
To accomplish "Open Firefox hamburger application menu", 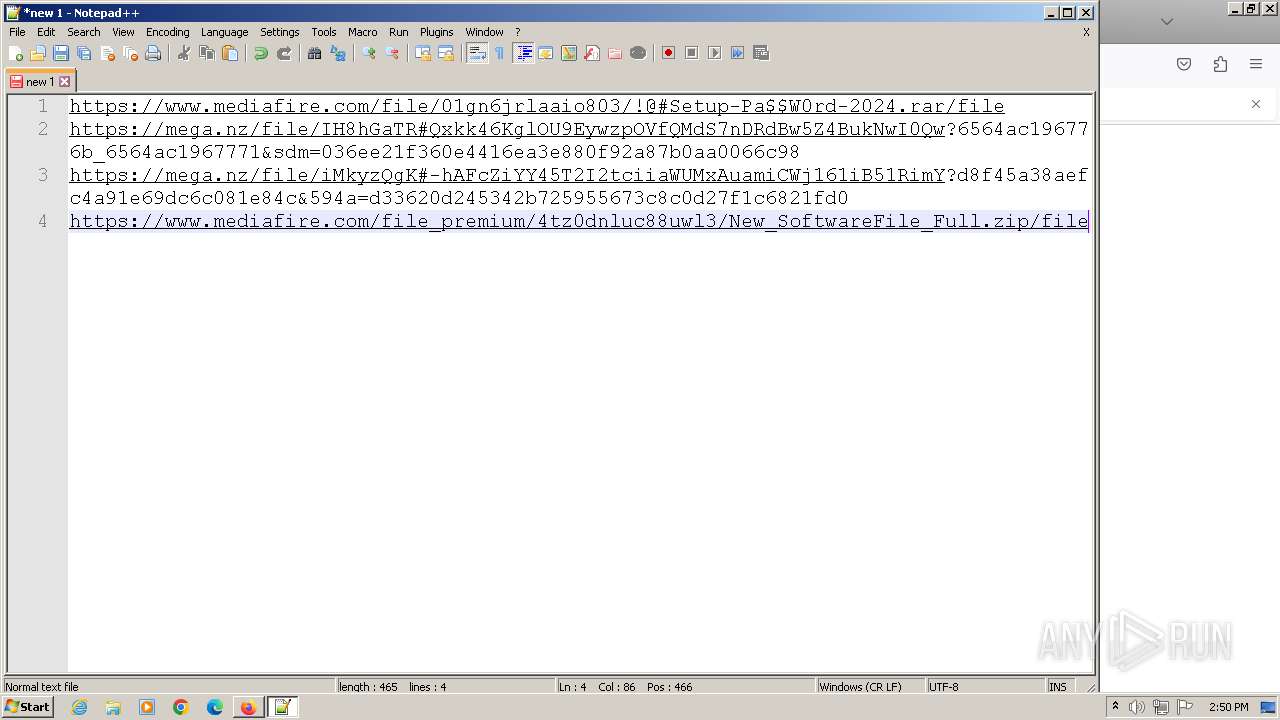I will [1256, 64].
